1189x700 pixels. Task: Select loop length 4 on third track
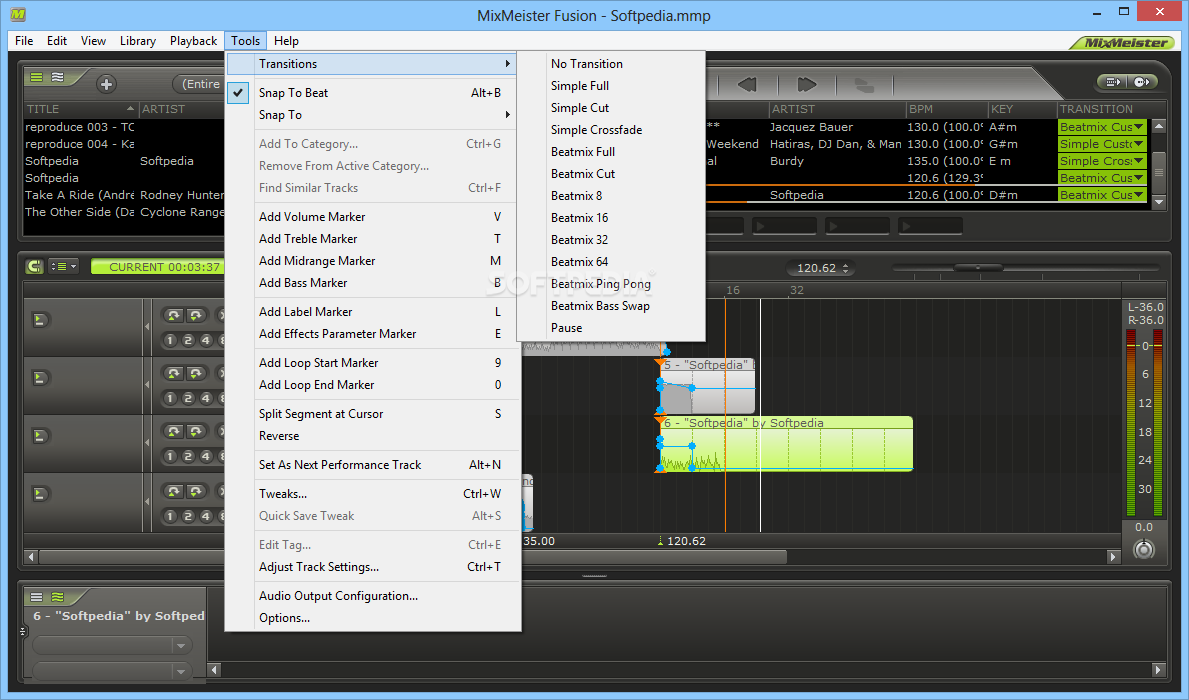point(205,457)
